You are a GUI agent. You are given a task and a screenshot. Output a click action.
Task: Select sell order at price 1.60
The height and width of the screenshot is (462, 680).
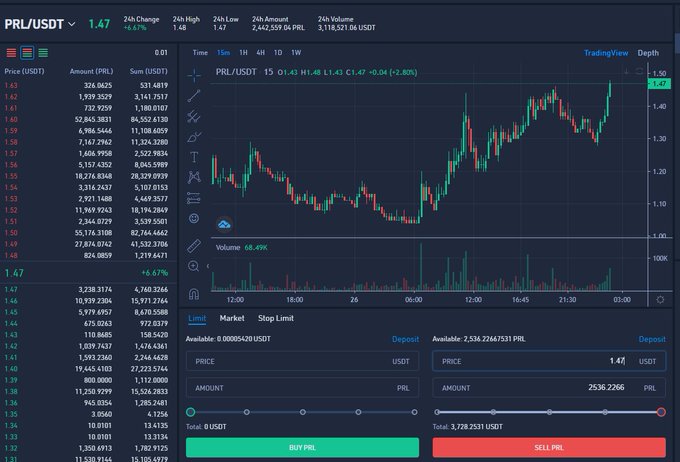coord(86,119)
